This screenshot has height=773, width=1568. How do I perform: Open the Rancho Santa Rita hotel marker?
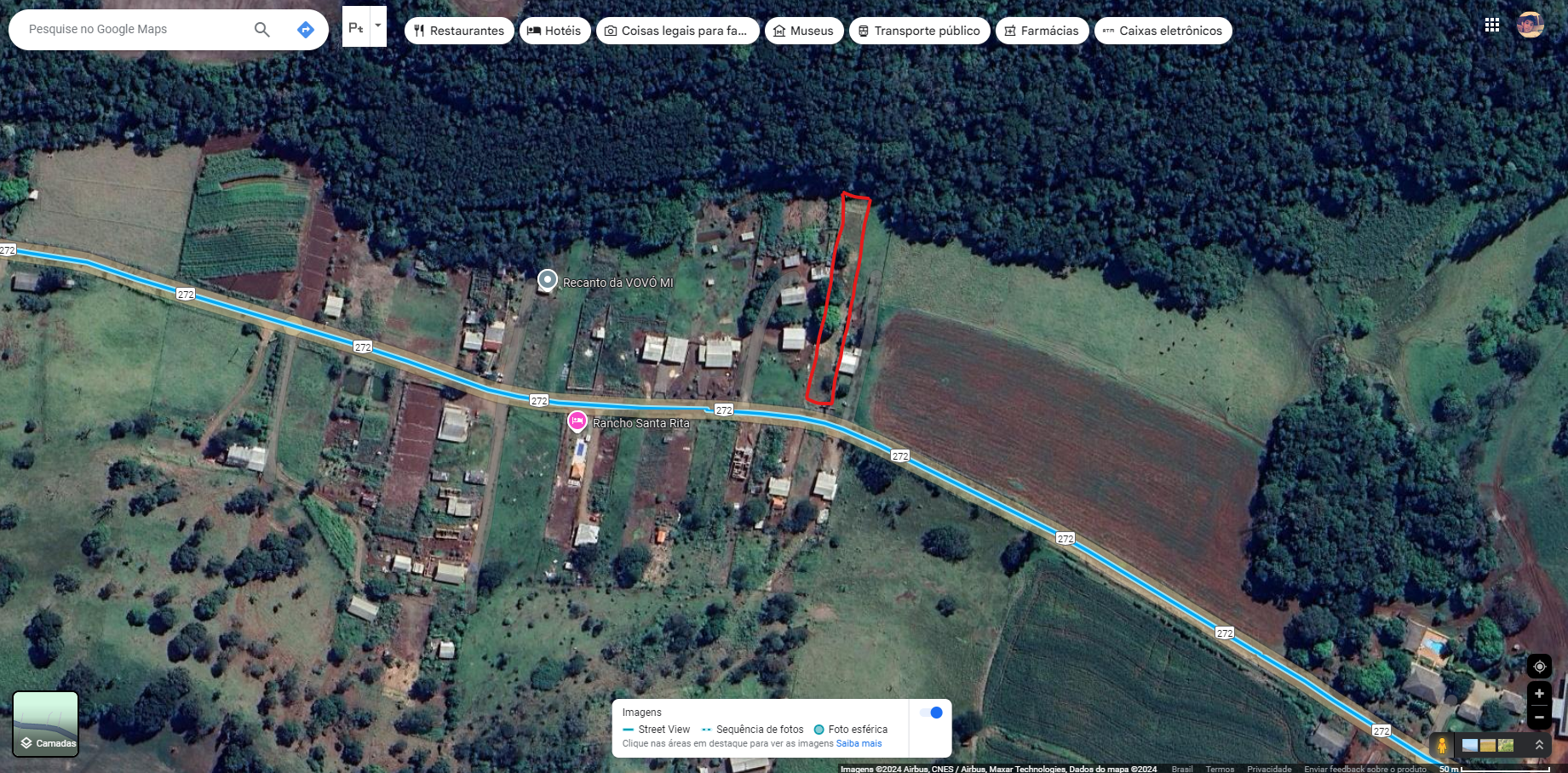577,421
